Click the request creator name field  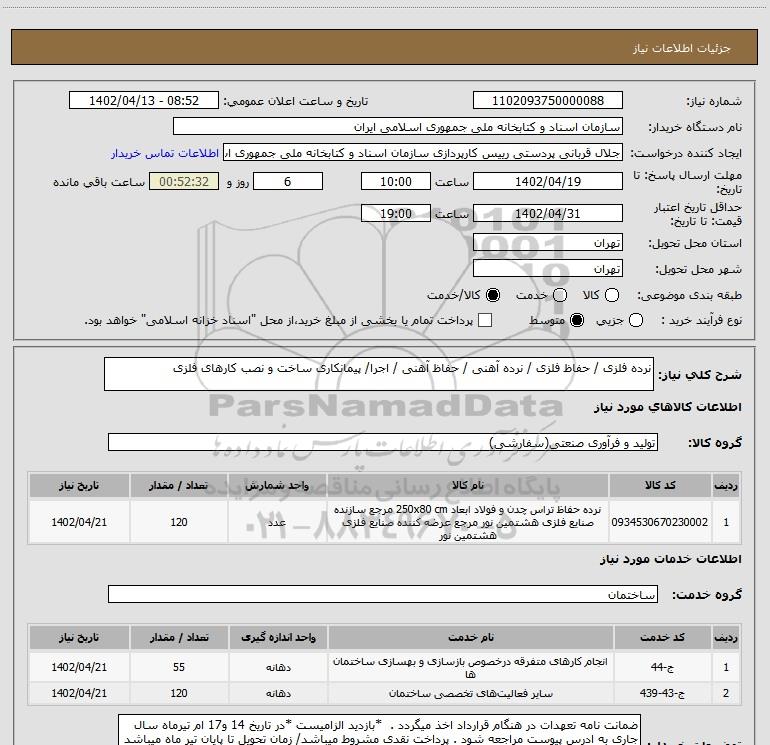coord(423,152)
